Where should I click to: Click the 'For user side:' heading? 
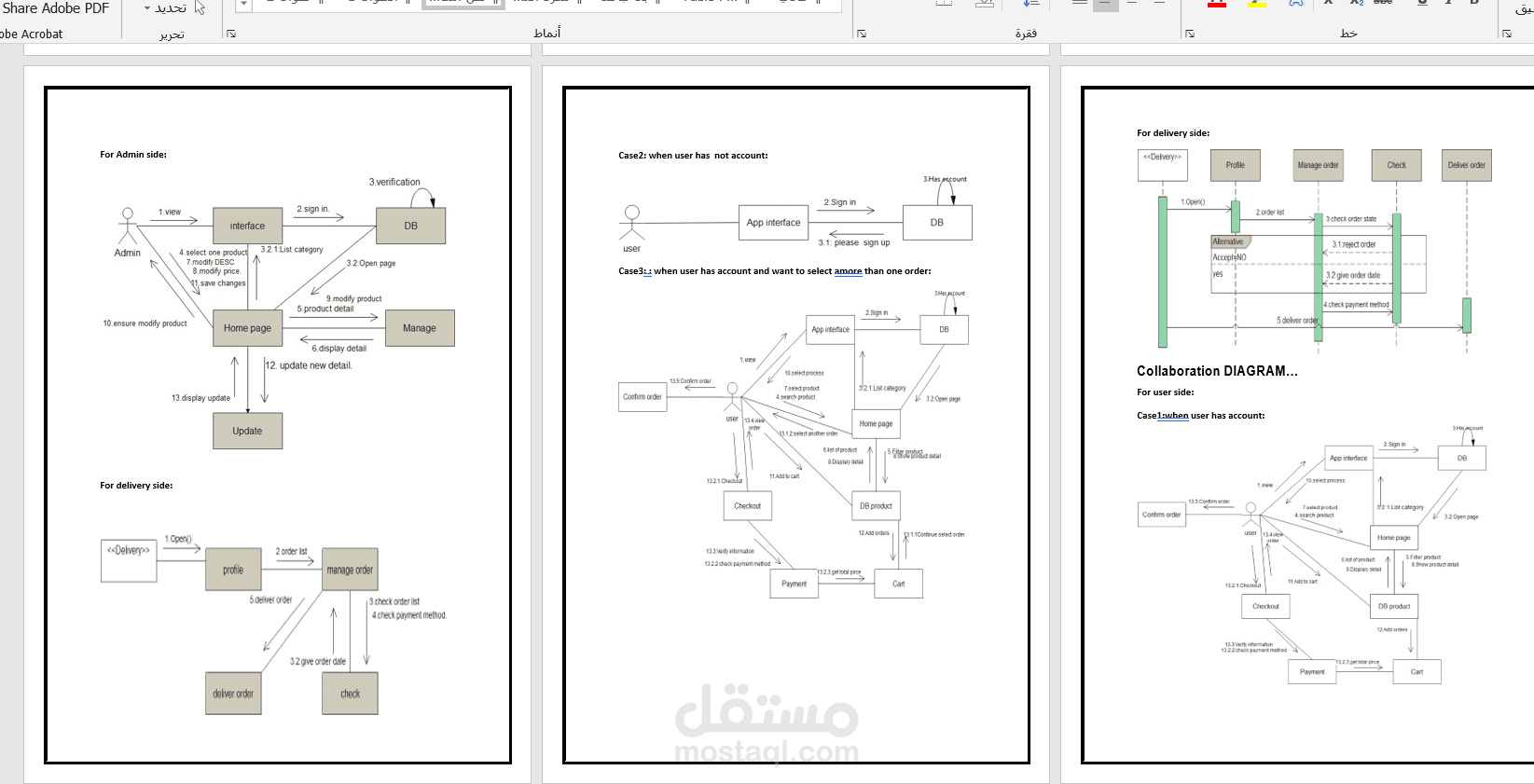tap(1165, 392)
